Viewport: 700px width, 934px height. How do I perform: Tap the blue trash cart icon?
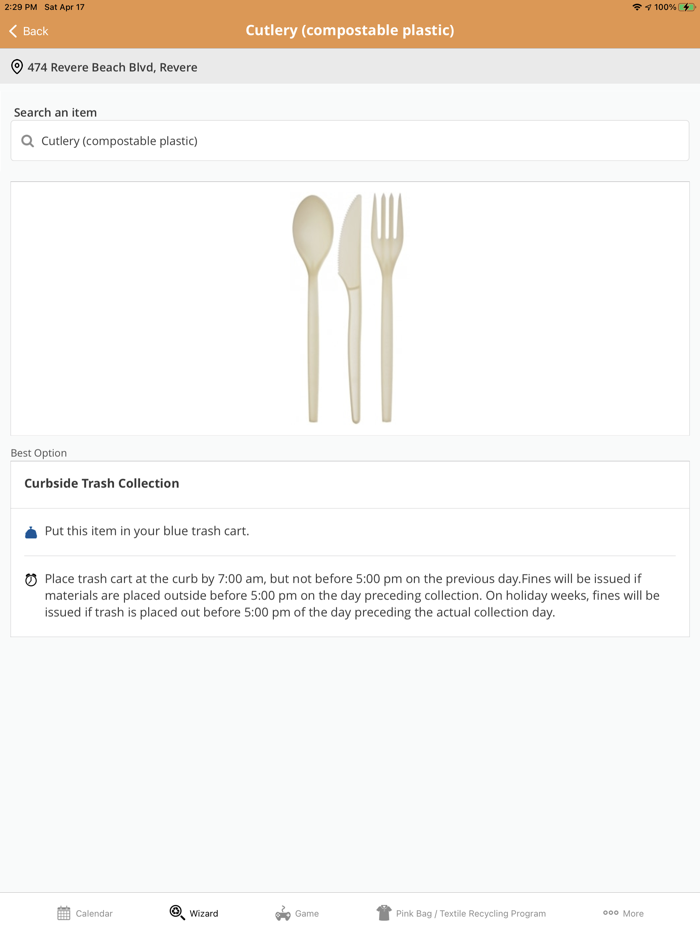click(31, 532)
